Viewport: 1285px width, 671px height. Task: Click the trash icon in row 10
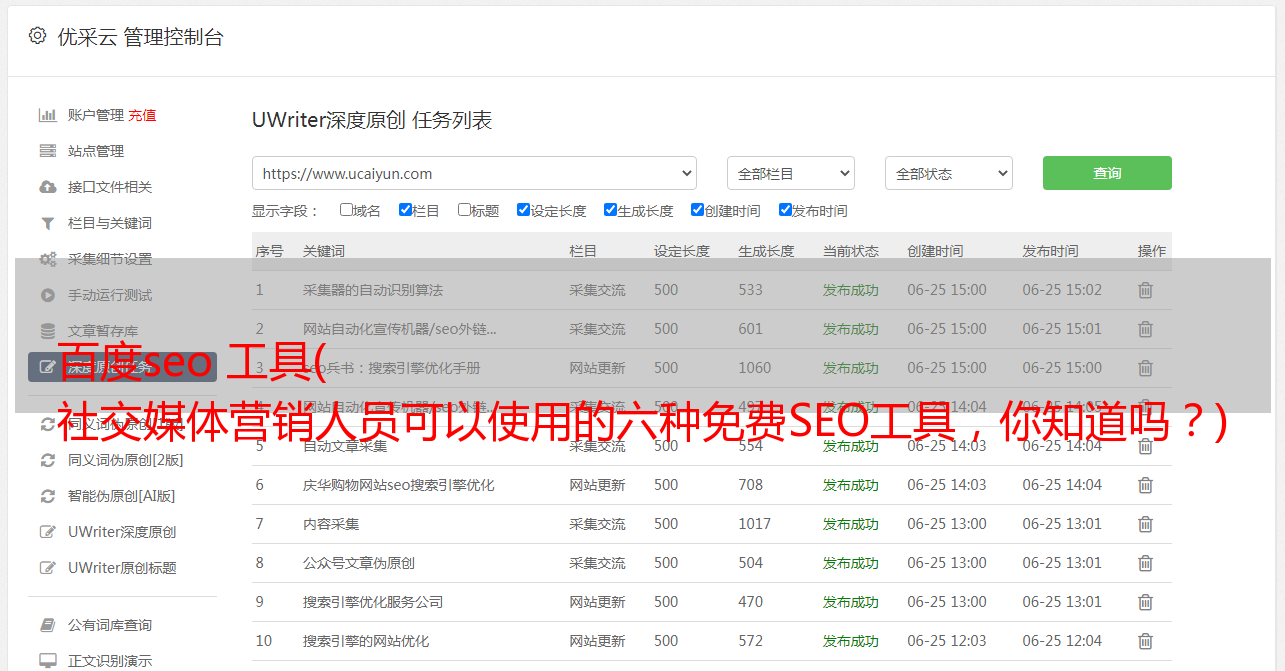(x=1145, y=641)
